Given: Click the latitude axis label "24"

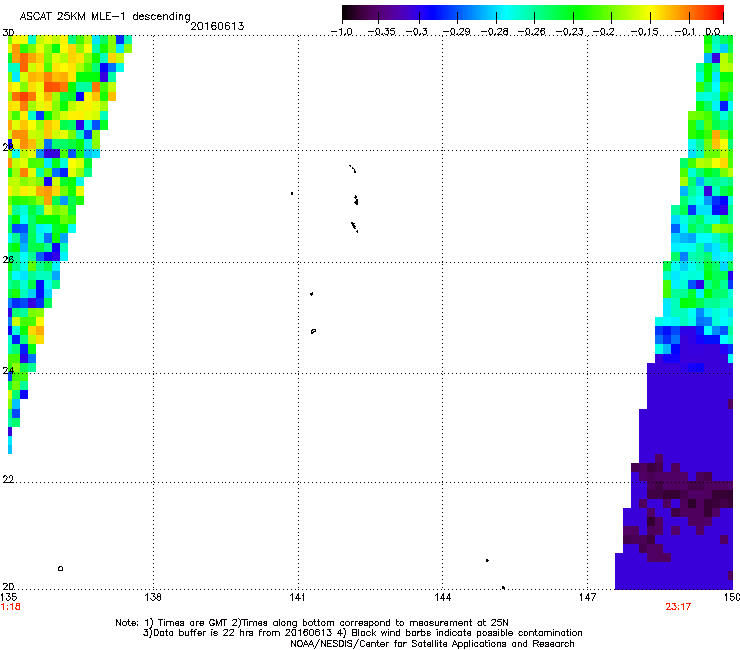Looking at the screenshot, I should (x=8, y=371).
